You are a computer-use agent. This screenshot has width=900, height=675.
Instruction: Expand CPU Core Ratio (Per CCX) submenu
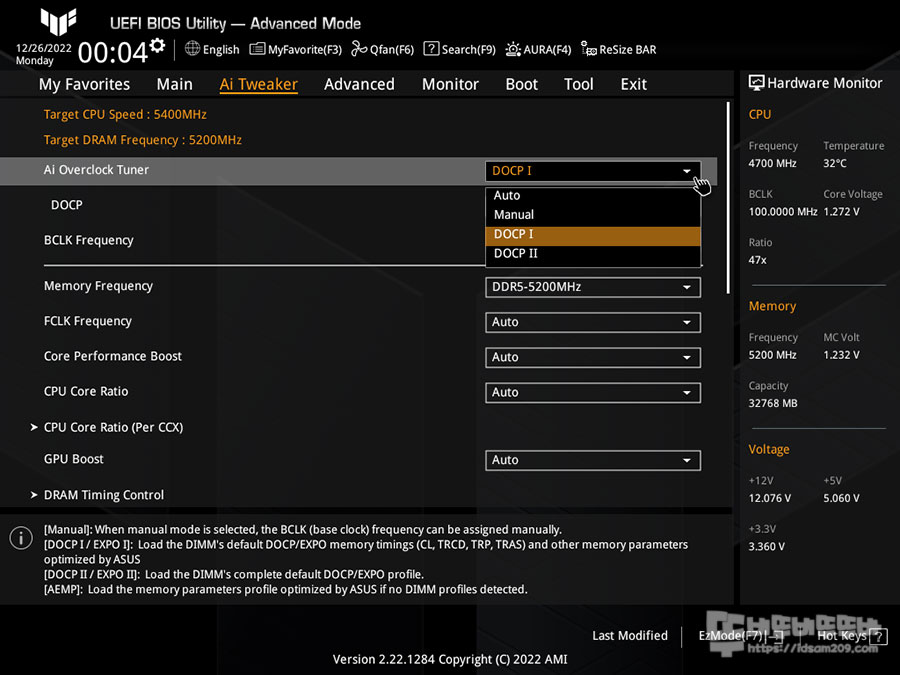point(107,428)
